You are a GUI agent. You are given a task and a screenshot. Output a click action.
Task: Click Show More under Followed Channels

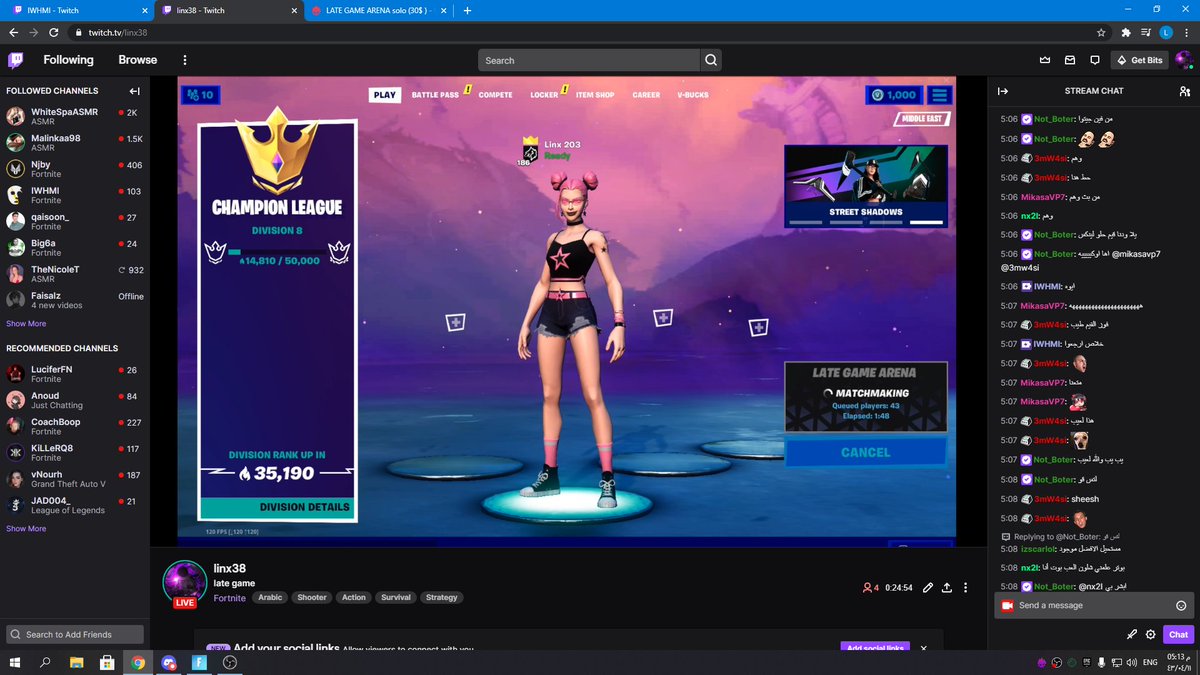point(26,324)
